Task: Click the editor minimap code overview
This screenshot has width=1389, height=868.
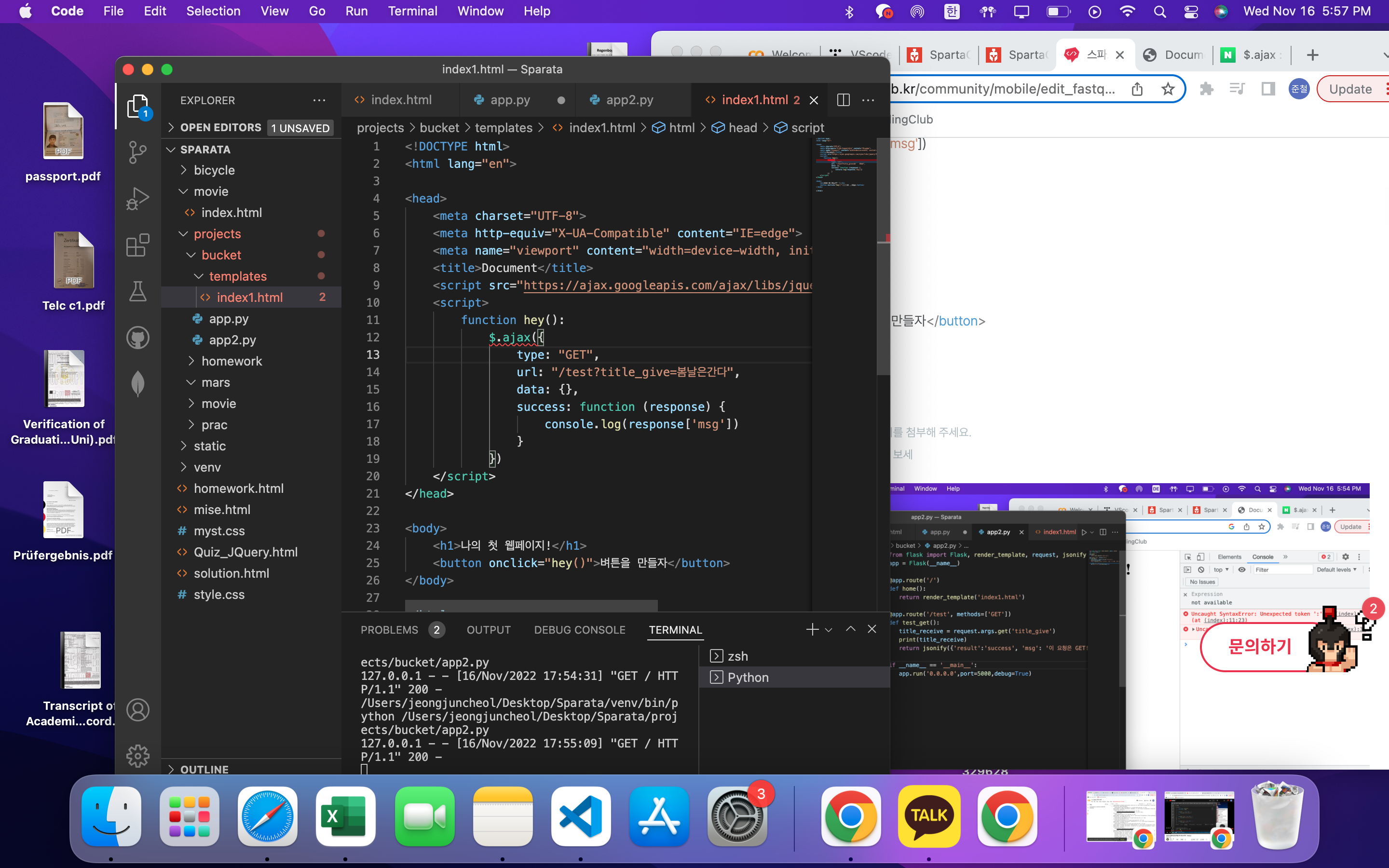Action: click(x=845, y=166)
